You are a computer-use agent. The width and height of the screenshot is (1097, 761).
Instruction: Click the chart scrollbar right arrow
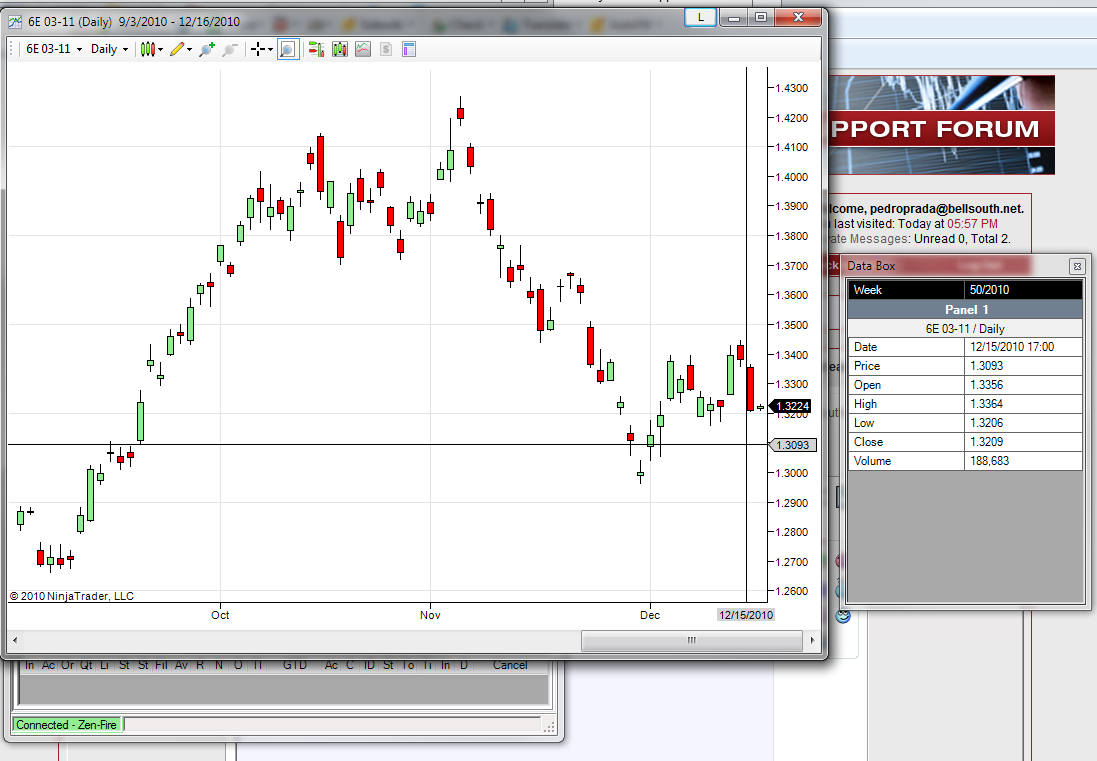click(x=812, y=640)
